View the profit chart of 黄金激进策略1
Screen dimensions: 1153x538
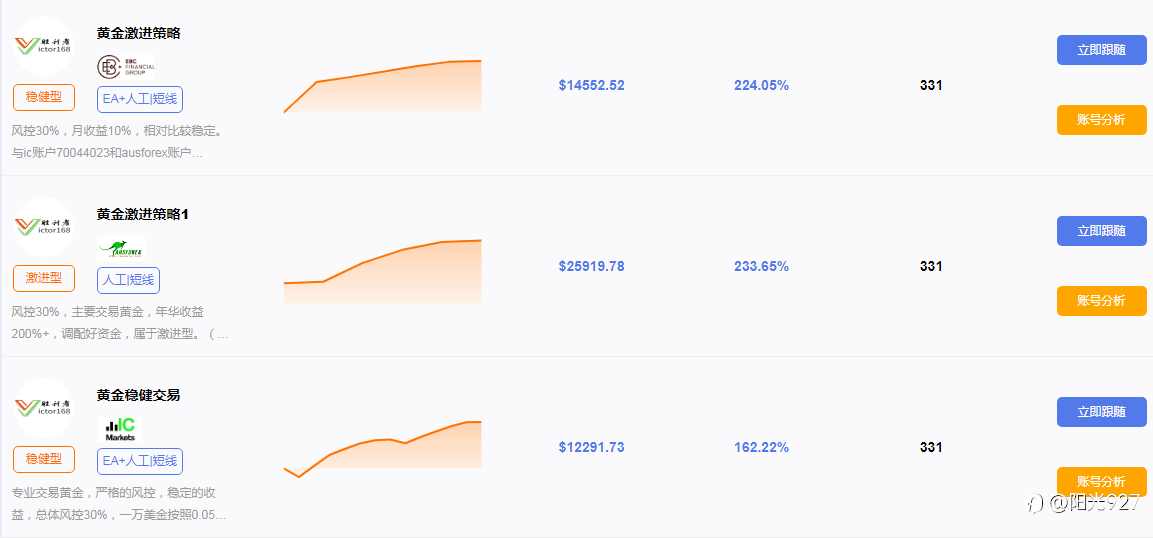tap(382, 272)
